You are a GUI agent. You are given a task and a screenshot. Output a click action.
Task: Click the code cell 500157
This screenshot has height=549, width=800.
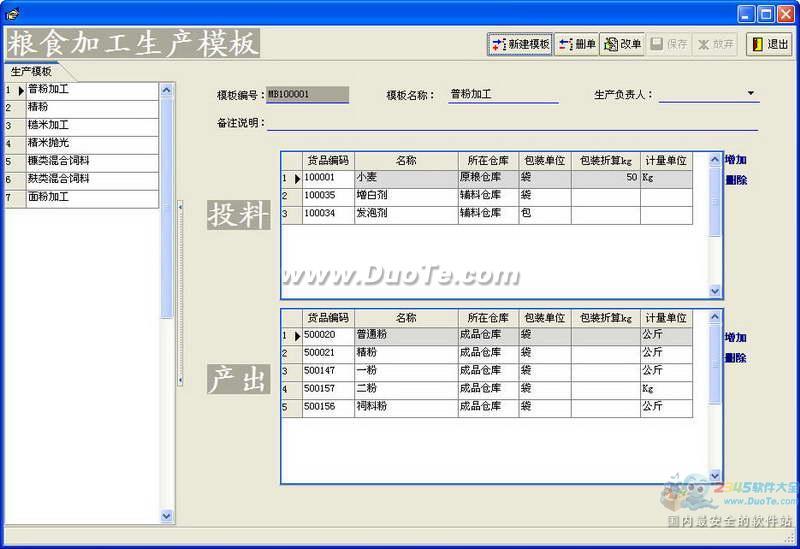(328, 389)
